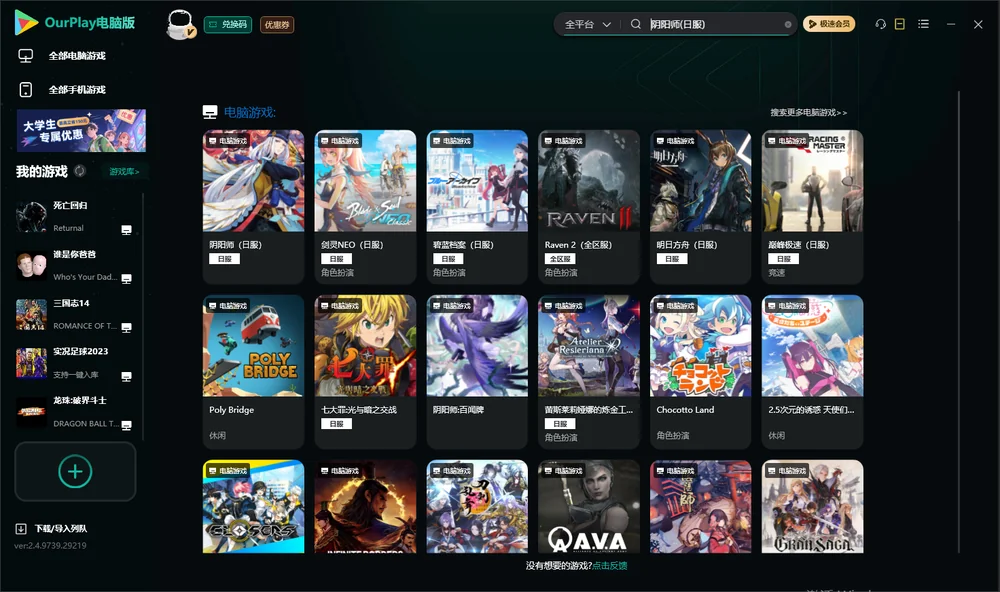1000x592 pixels.
Task: Click 点击反馈 feedback link
Action: 610,566
